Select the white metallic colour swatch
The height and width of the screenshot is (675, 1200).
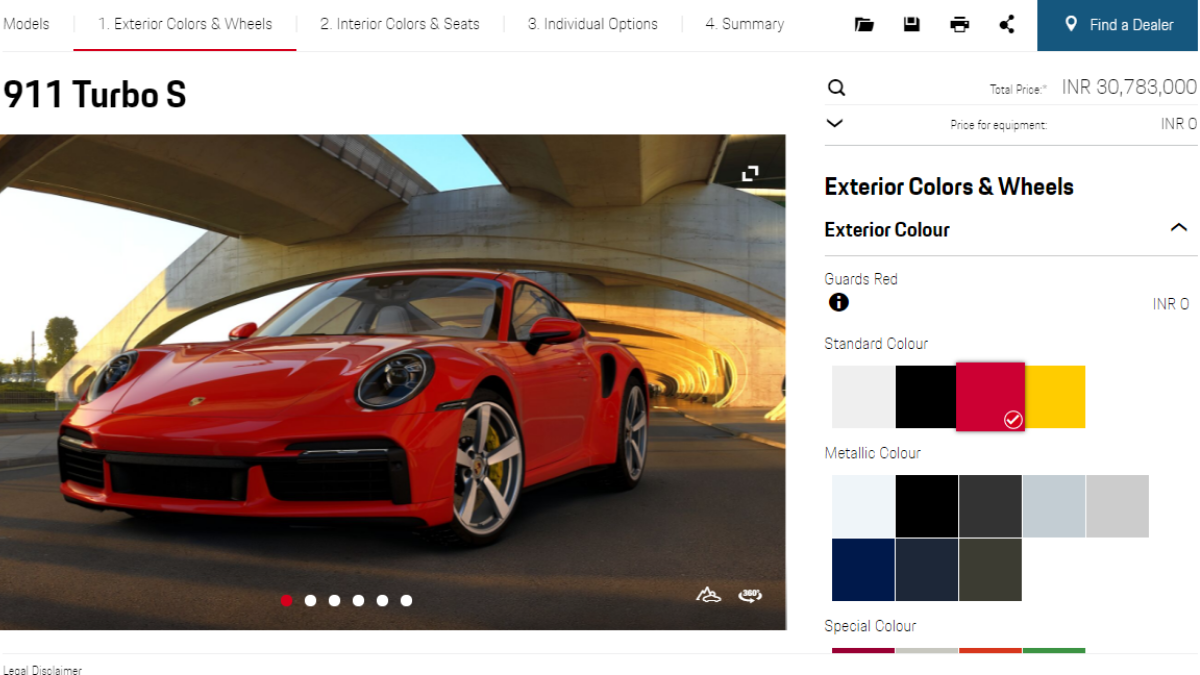coord(863,506)
